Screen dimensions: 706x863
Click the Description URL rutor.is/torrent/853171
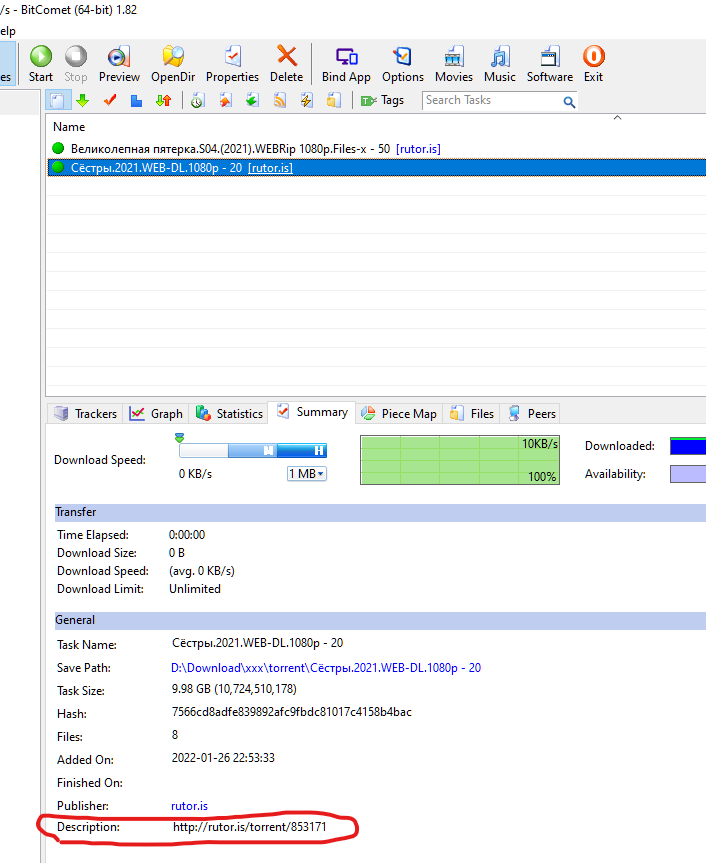click(x=249, y=827)
